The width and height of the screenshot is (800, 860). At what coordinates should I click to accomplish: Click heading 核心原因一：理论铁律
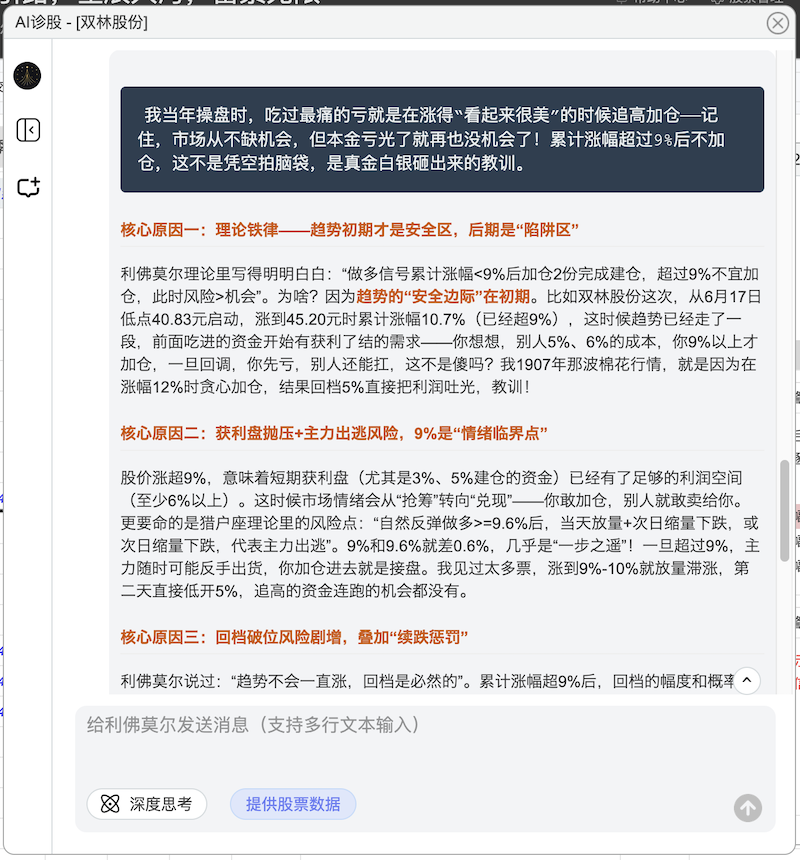(350, 230)
